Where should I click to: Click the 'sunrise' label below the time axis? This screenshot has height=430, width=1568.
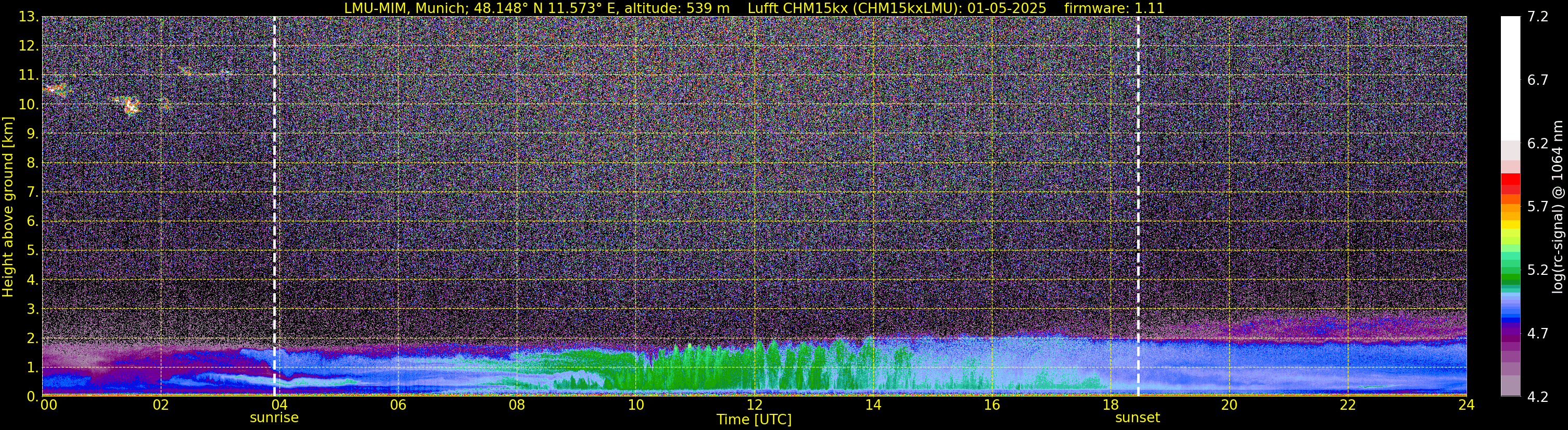coord(275,418)
